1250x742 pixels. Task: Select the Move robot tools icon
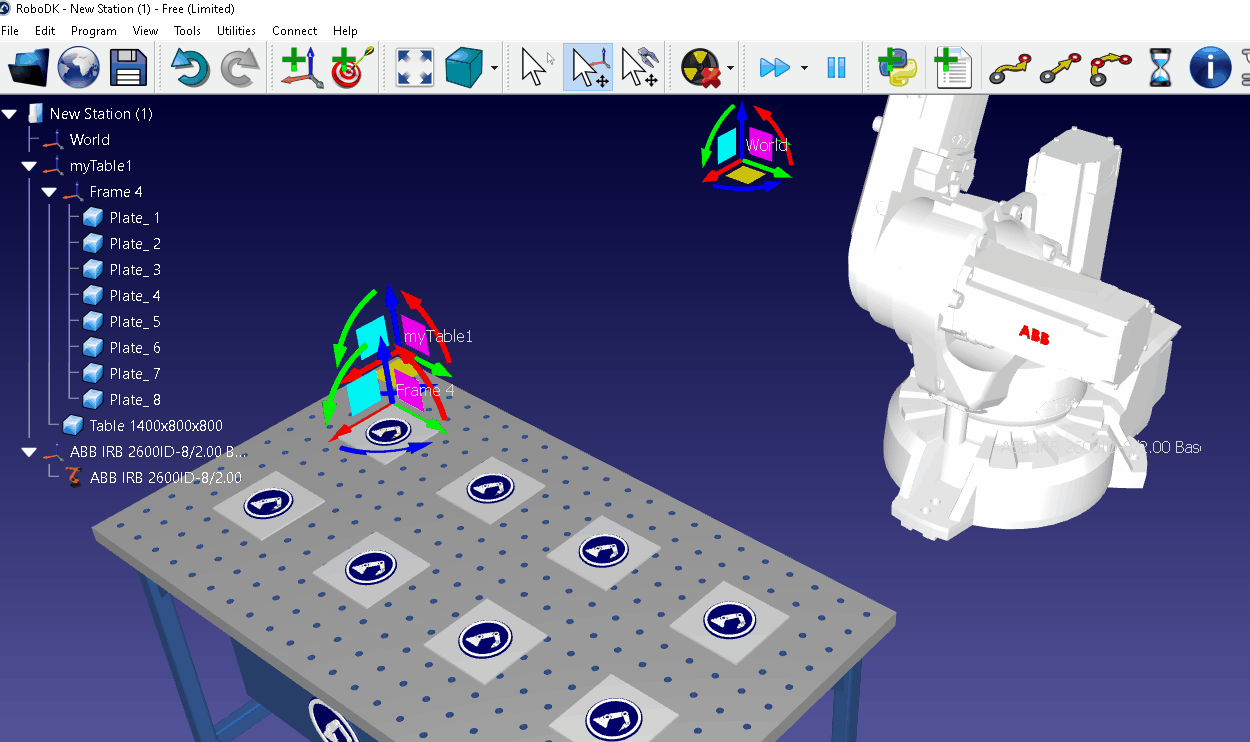[x=639, y=68]
